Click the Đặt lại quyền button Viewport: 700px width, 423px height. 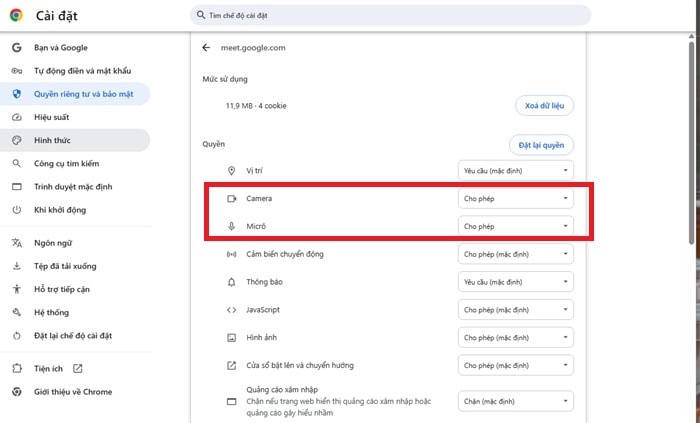coord(541,145)
